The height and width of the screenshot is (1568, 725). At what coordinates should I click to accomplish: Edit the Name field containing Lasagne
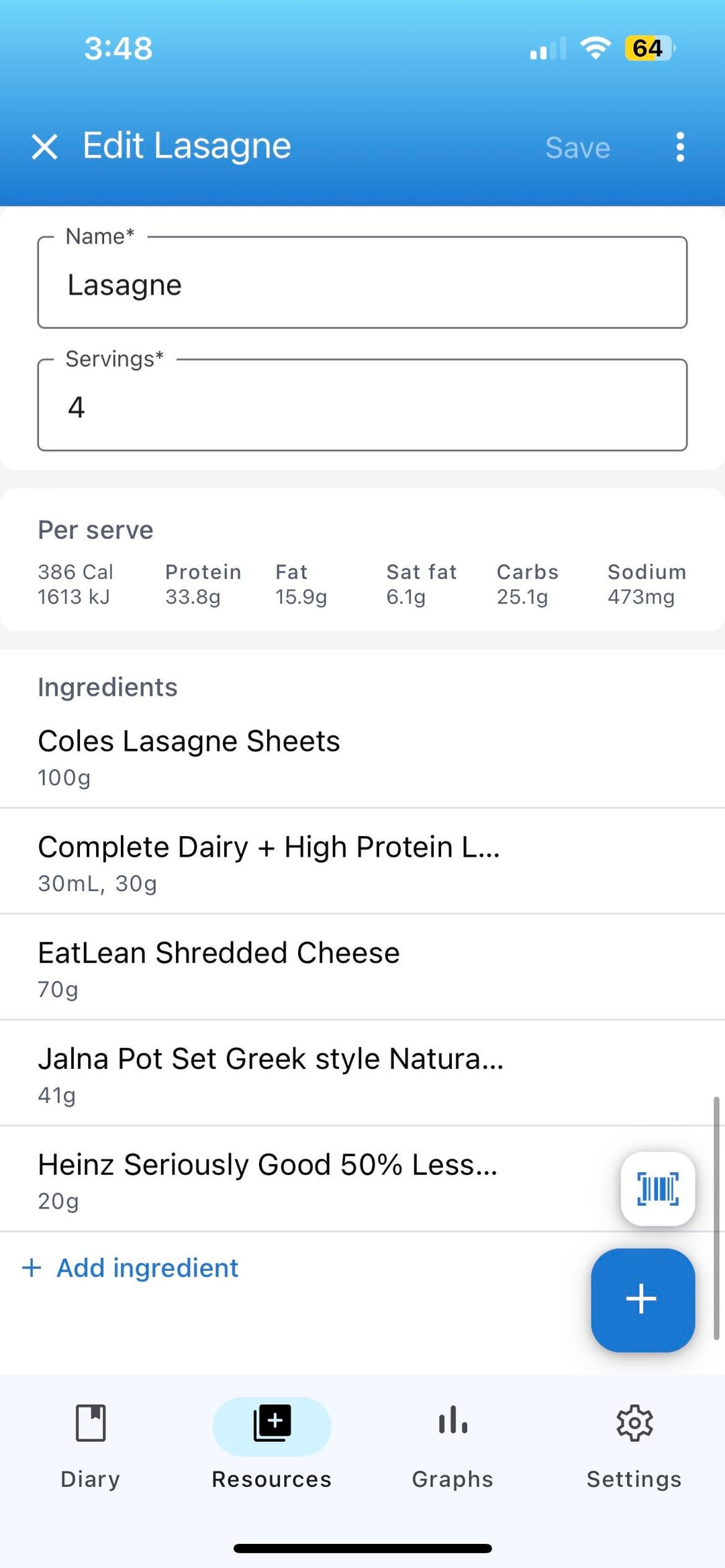pos(362,284)
